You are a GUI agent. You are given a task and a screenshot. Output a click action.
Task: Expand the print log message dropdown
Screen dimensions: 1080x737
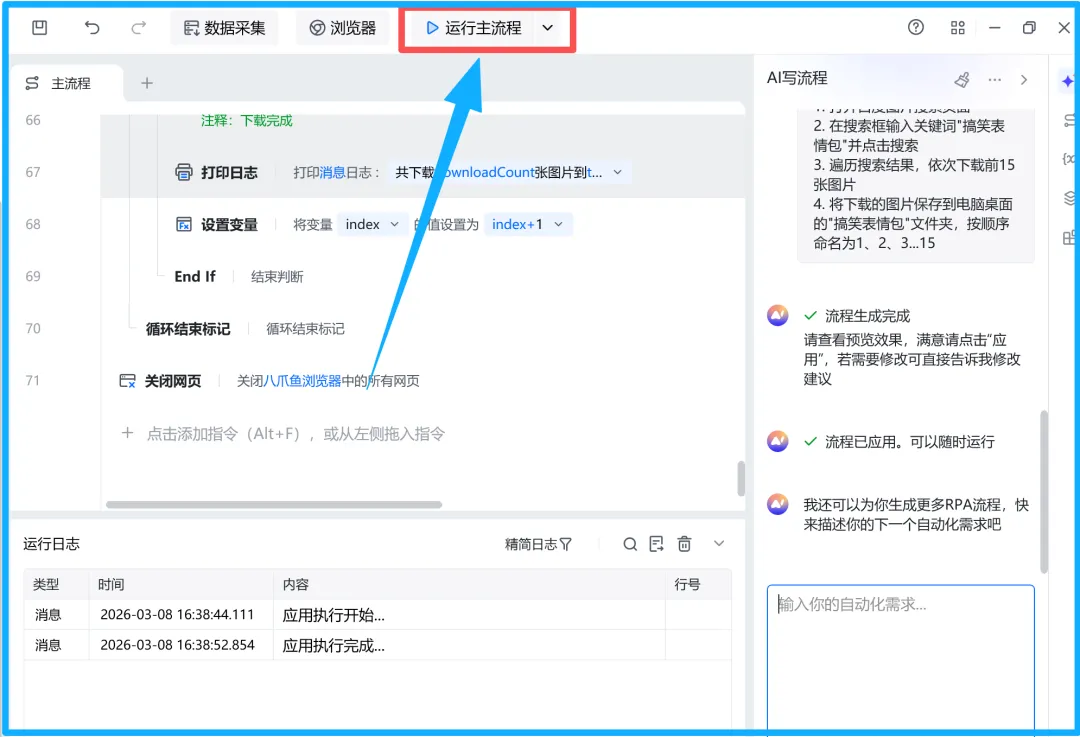coord(618,172)
